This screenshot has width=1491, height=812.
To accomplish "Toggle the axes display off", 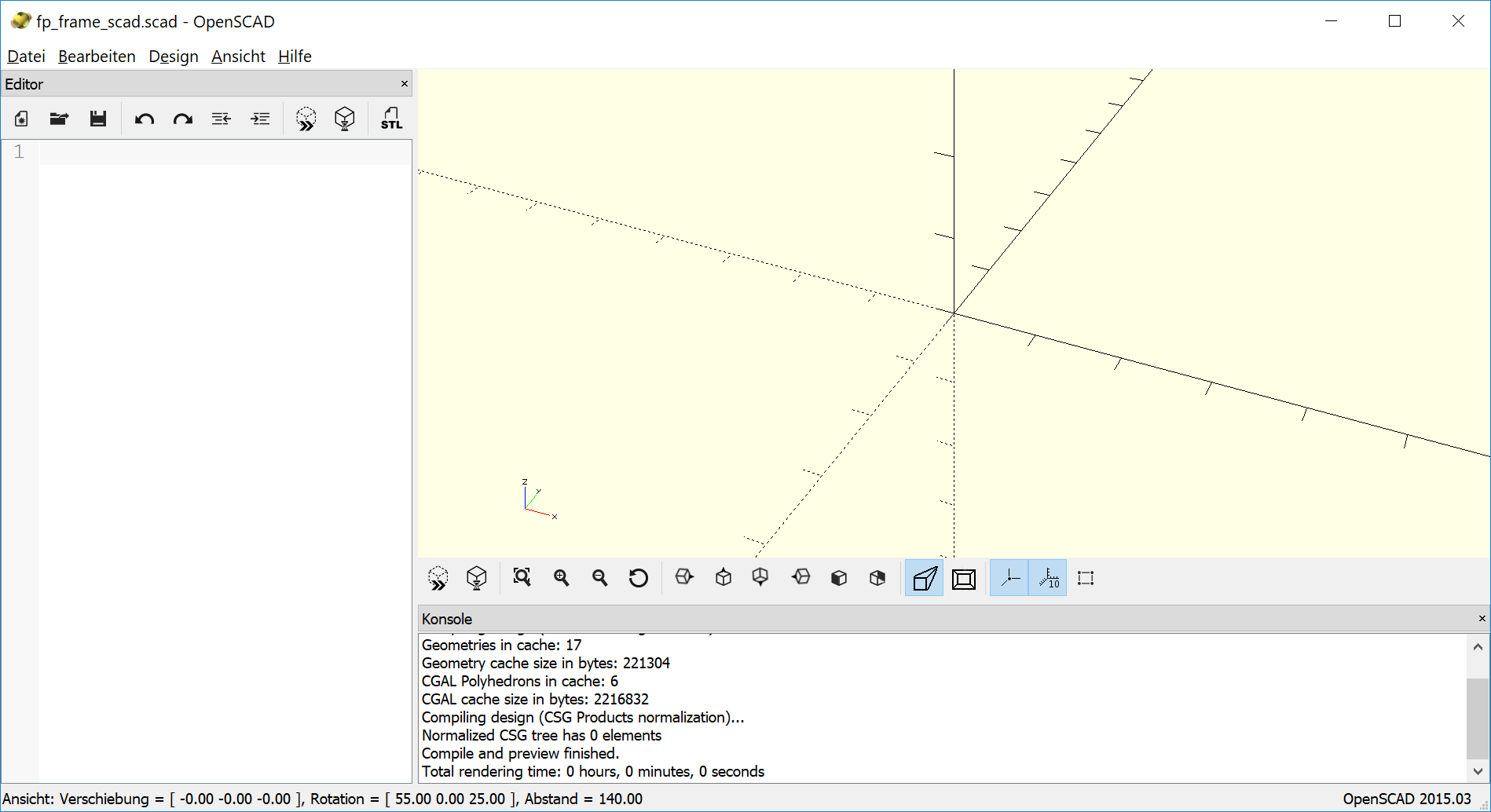I will coord(1009,577).
